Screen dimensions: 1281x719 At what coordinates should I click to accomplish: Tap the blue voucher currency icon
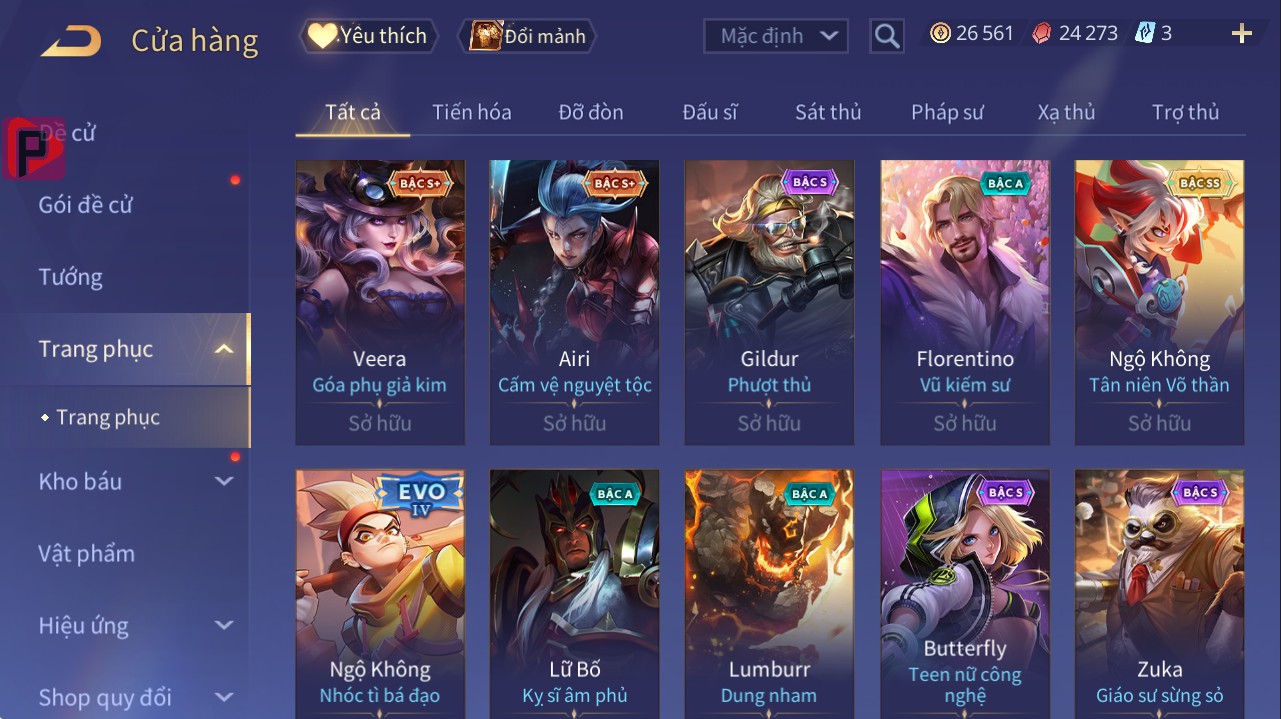pos(1145,33)
